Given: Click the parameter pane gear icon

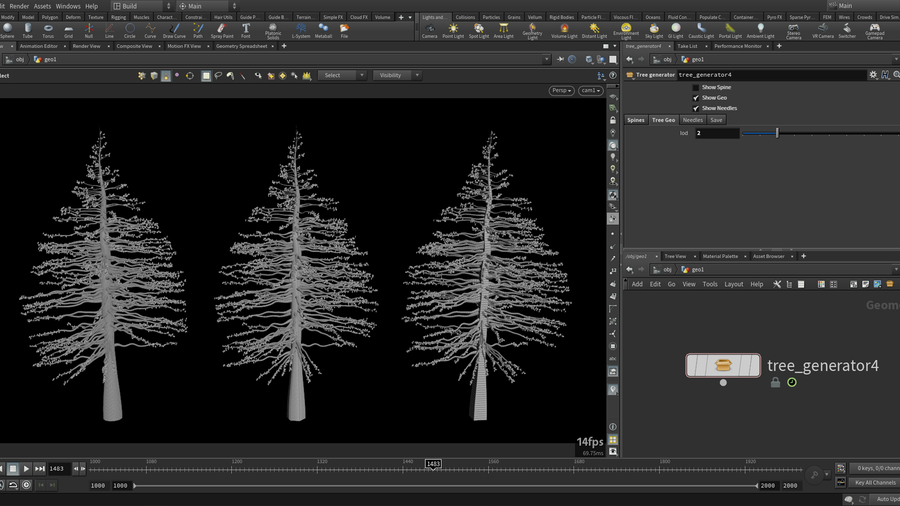Looking at the screenshot, I should [x=872, y=75].
